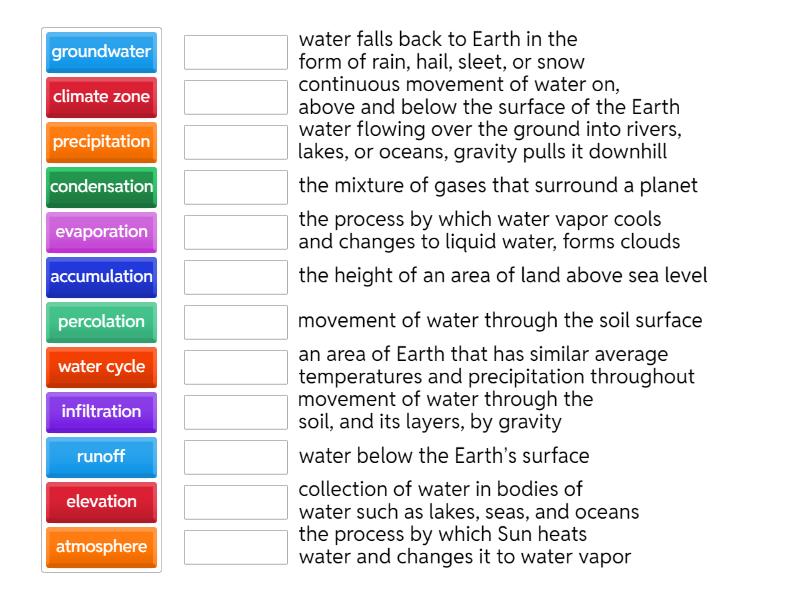The image size is (800, 600).
Task: Select the atmosphere tile
Action: click(100, 547)
